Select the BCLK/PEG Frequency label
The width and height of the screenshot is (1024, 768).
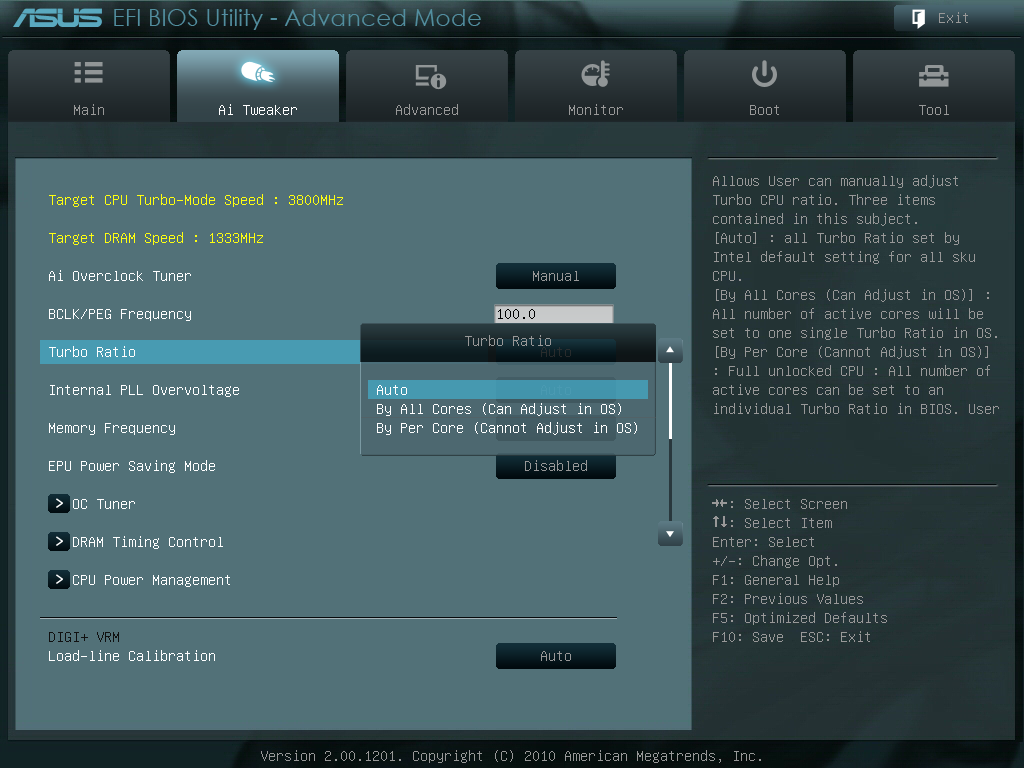(x=120, y=314)
